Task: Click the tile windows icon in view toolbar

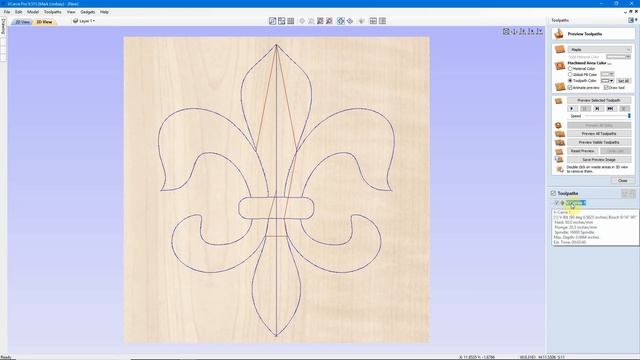Action: 282,21
